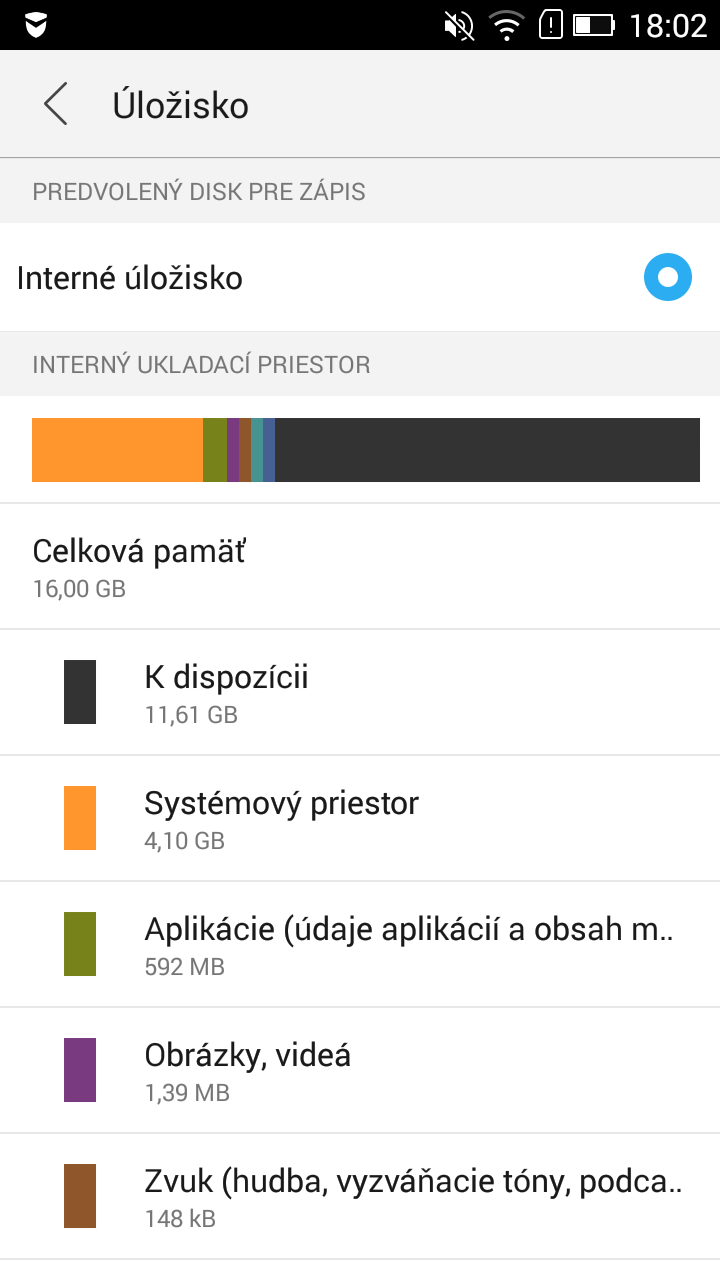This screenshot has width=720, height=1280.
Task: Tap the muted sound status icon
Action: pos(459,25)
